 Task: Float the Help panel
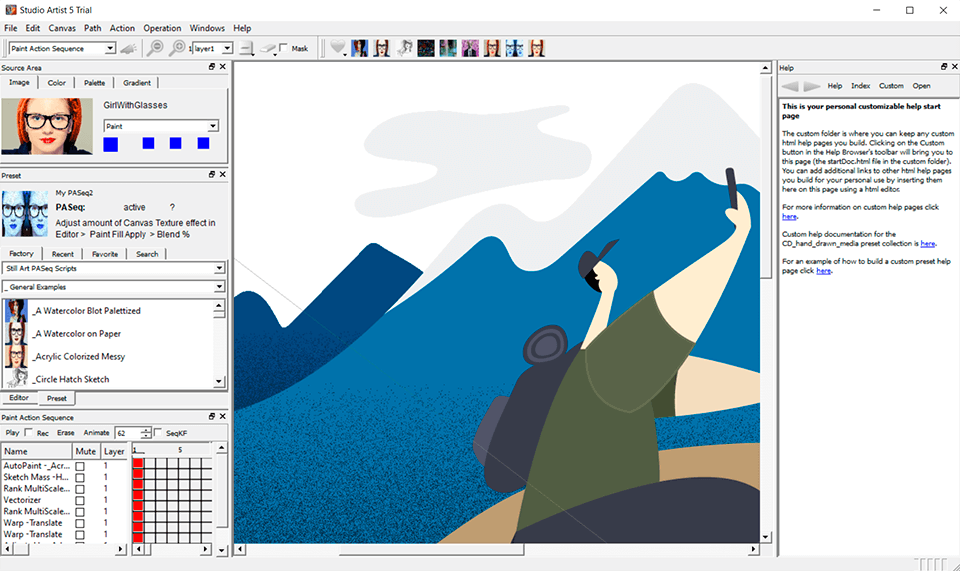pyautogui.click(x=944, y=67)
